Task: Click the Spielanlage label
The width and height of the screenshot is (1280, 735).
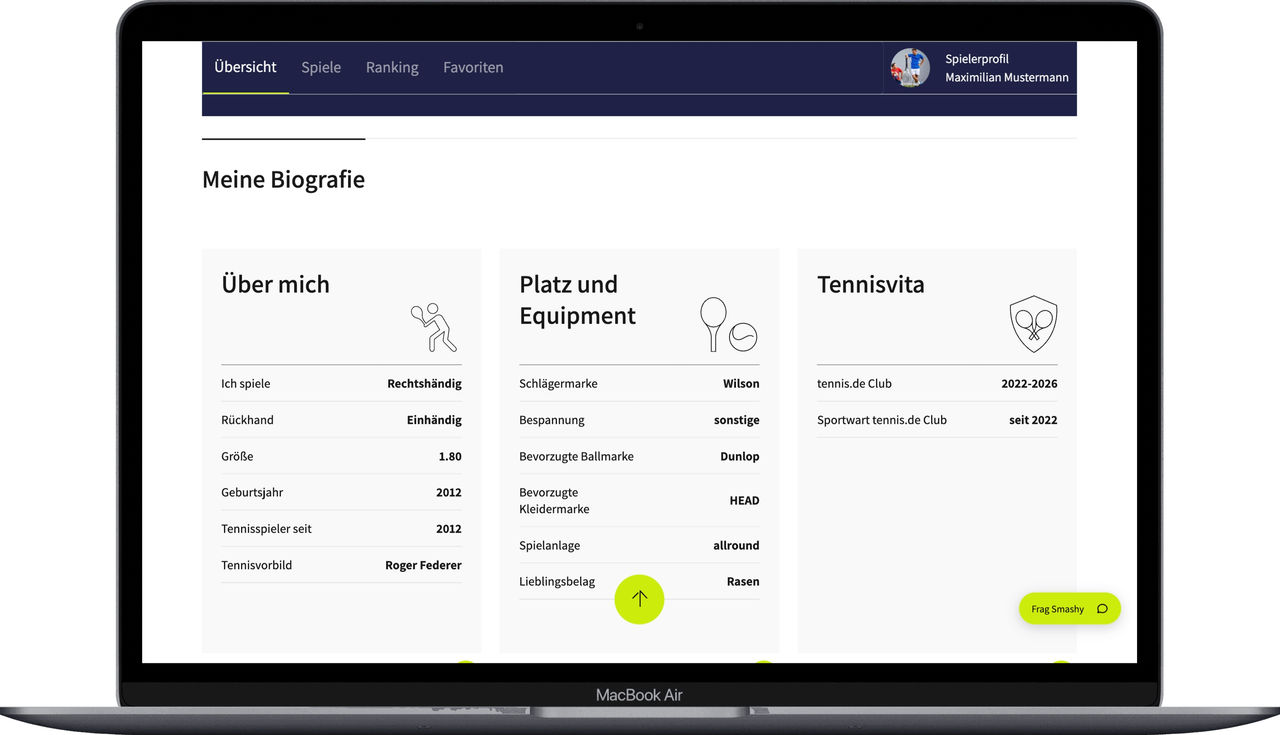Action: 549,545
